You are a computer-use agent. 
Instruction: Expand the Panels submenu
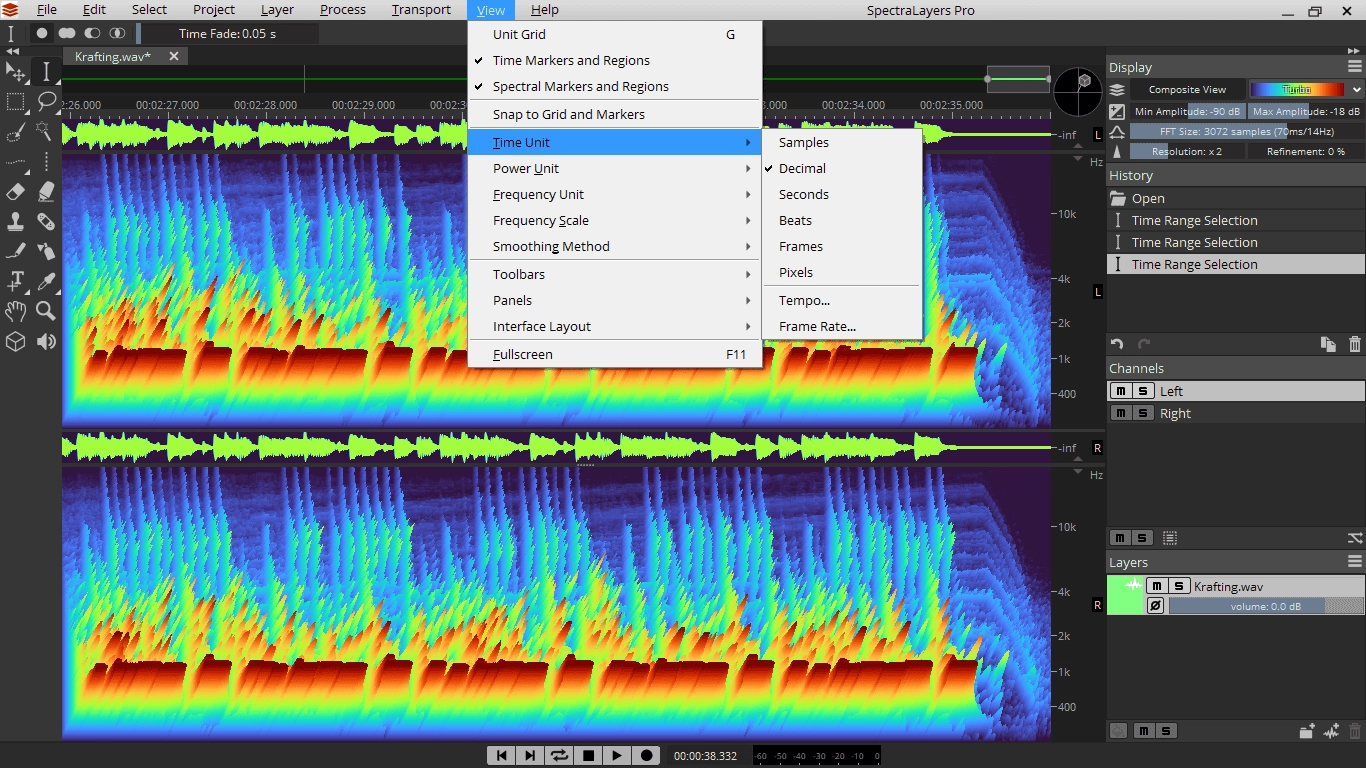(615, 300)
